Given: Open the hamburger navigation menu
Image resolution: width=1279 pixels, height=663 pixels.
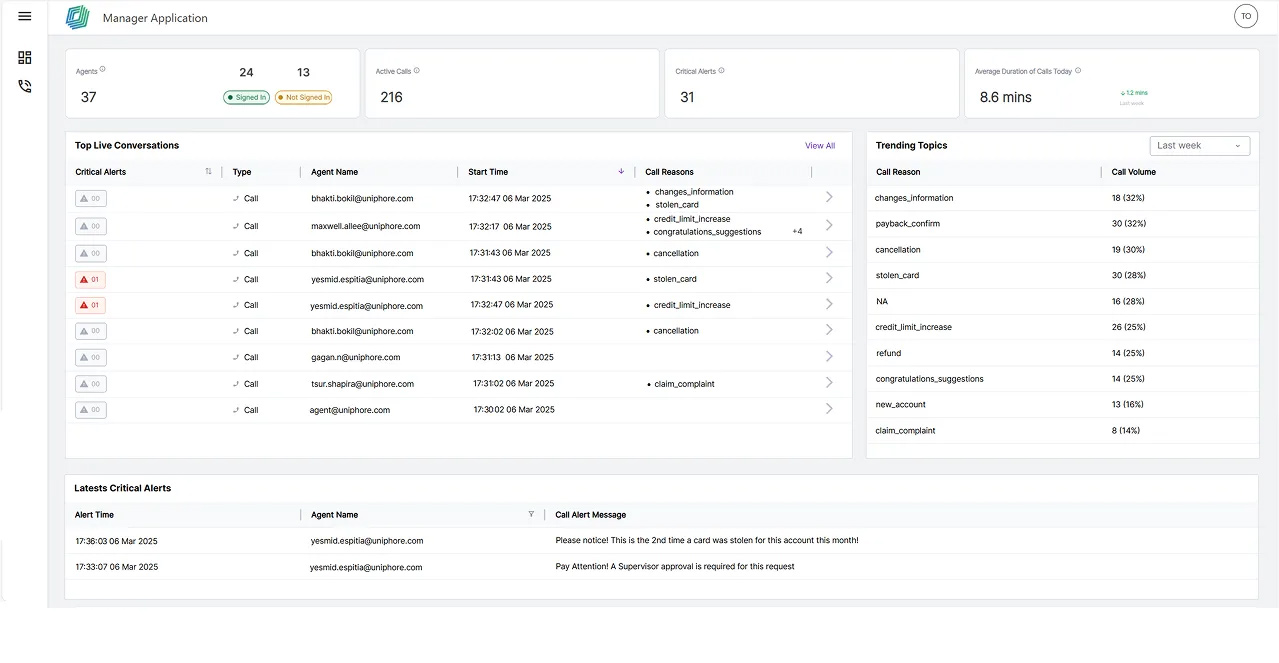Looking at the screenshot, I should click(x=25, y=16).
